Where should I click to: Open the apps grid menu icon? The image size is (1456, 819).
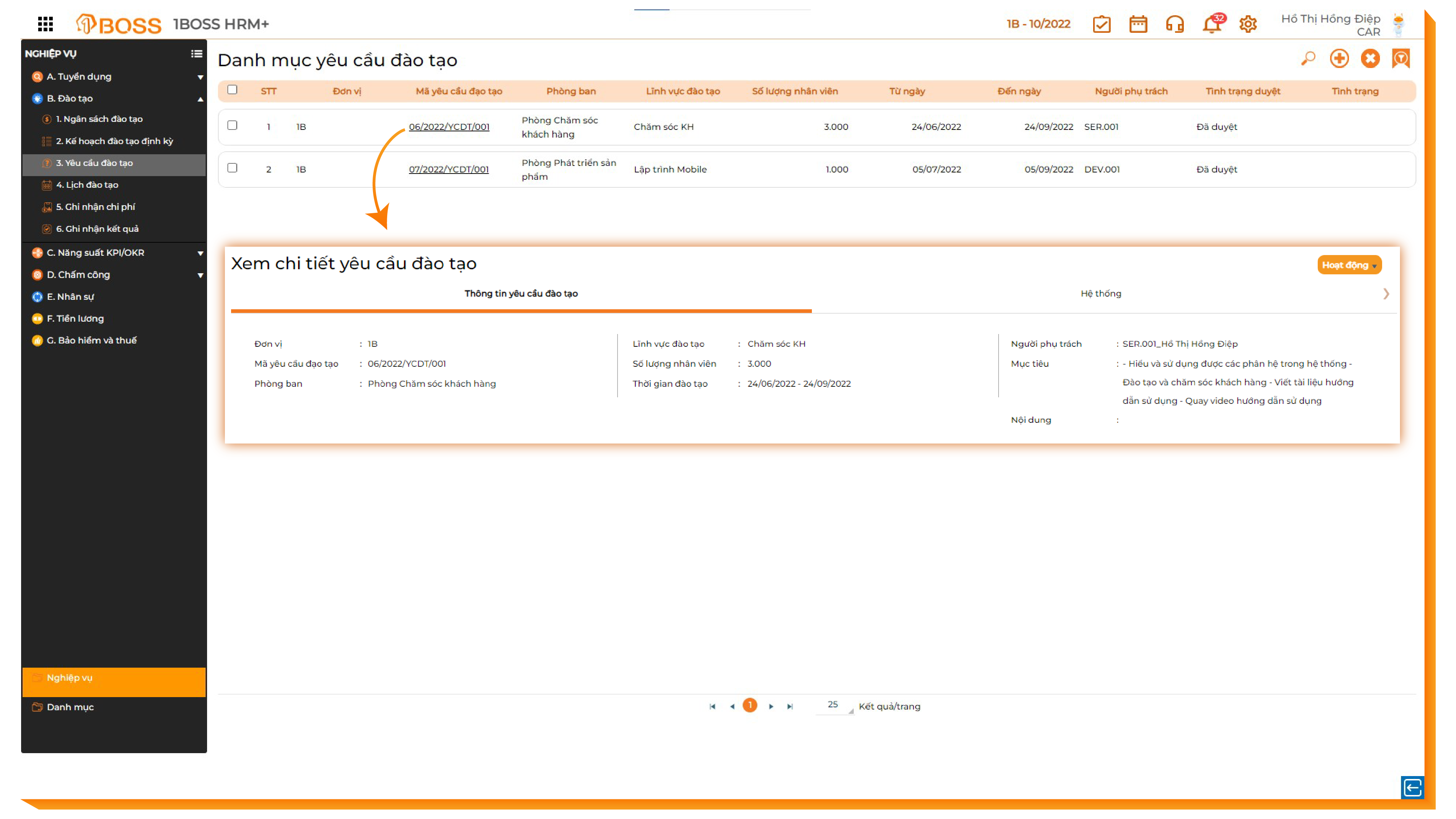tap(45, 24)
